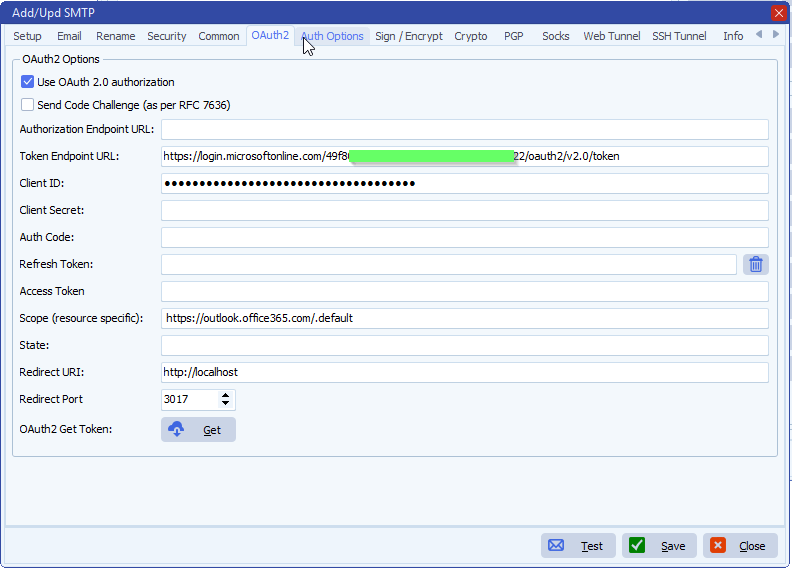The width and height of the screenshot is (792, 569).
Task: Open the Socks tab
Action: 556,36
